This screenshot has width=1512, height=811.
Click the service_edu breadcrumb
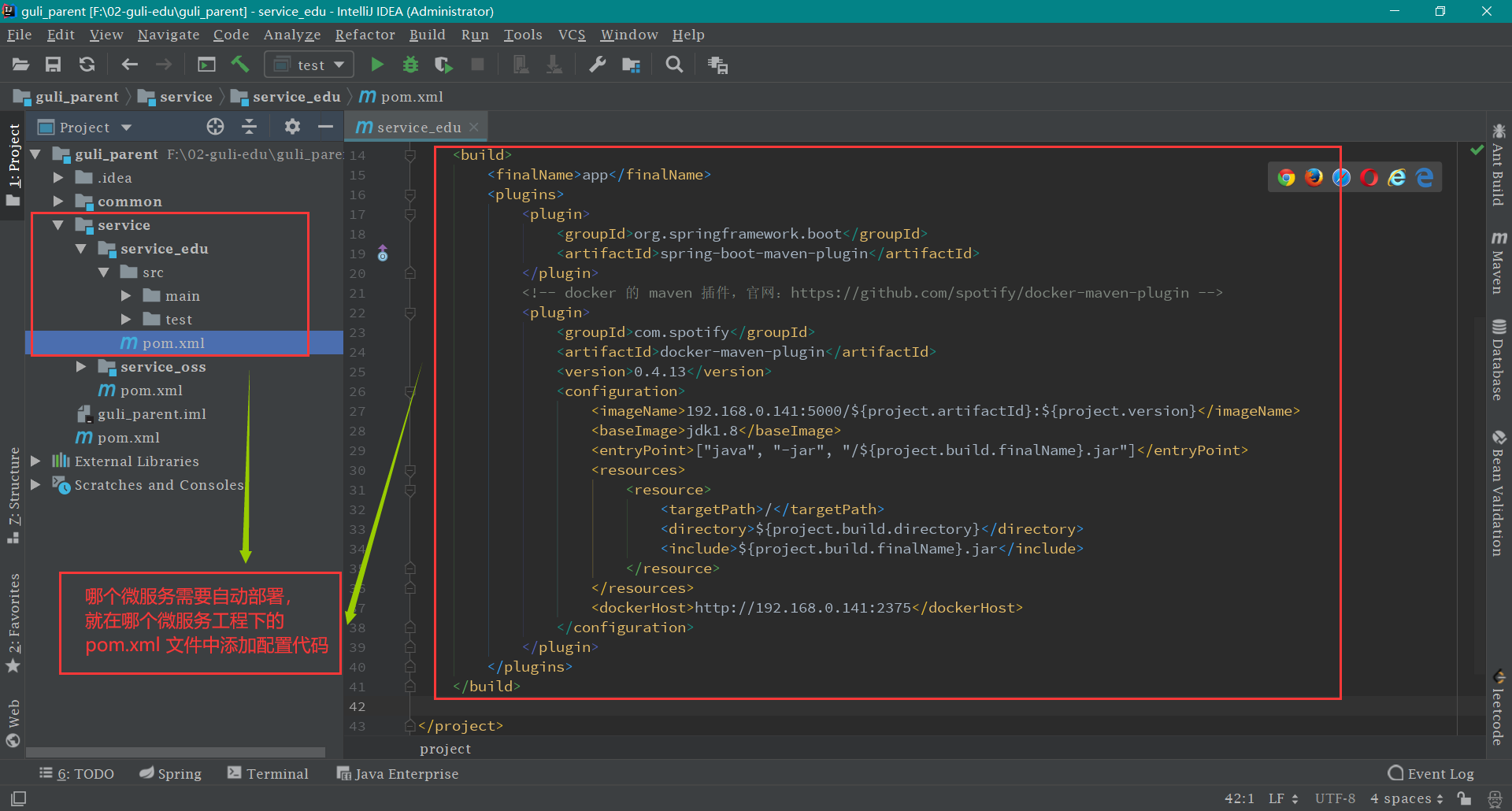(x=295, y=97)
